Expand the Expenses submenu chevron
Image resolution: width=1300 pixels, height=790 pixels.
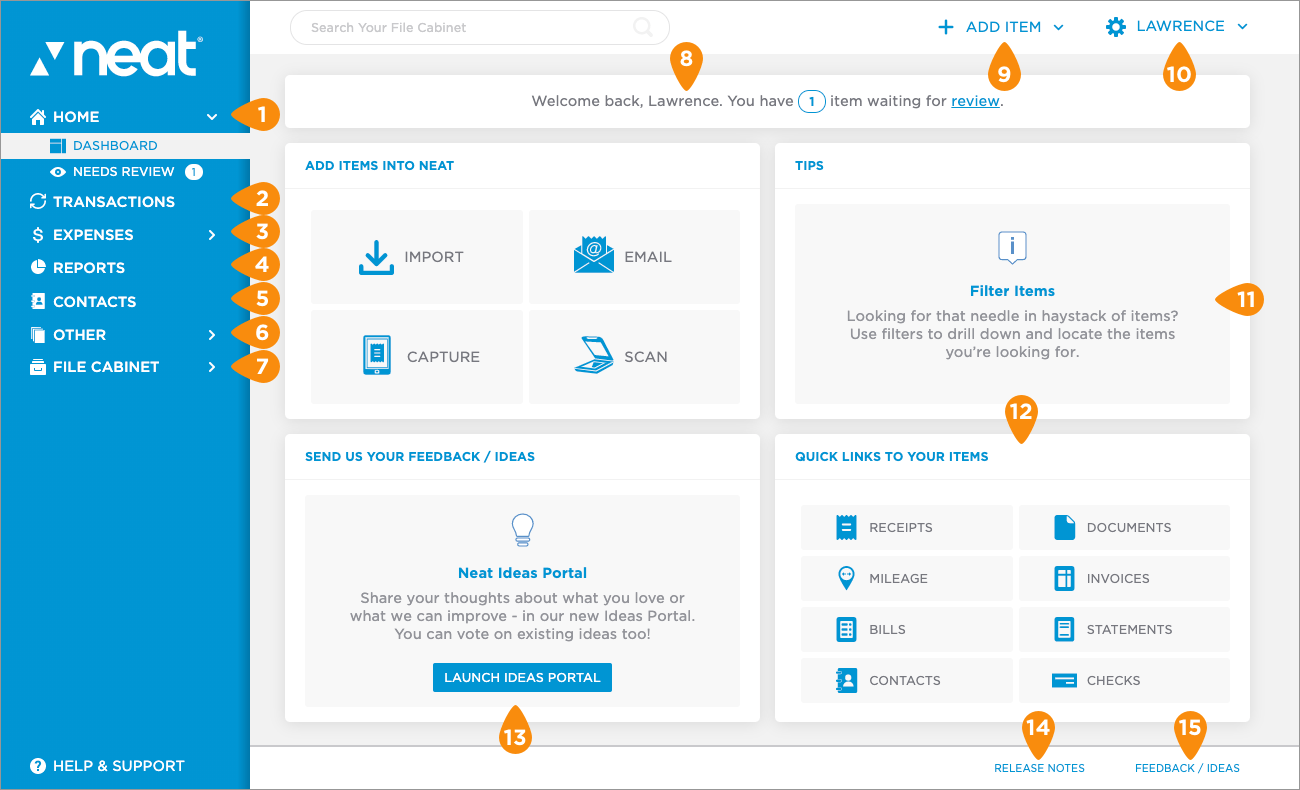pyautogui.click(x=212, y=235)
